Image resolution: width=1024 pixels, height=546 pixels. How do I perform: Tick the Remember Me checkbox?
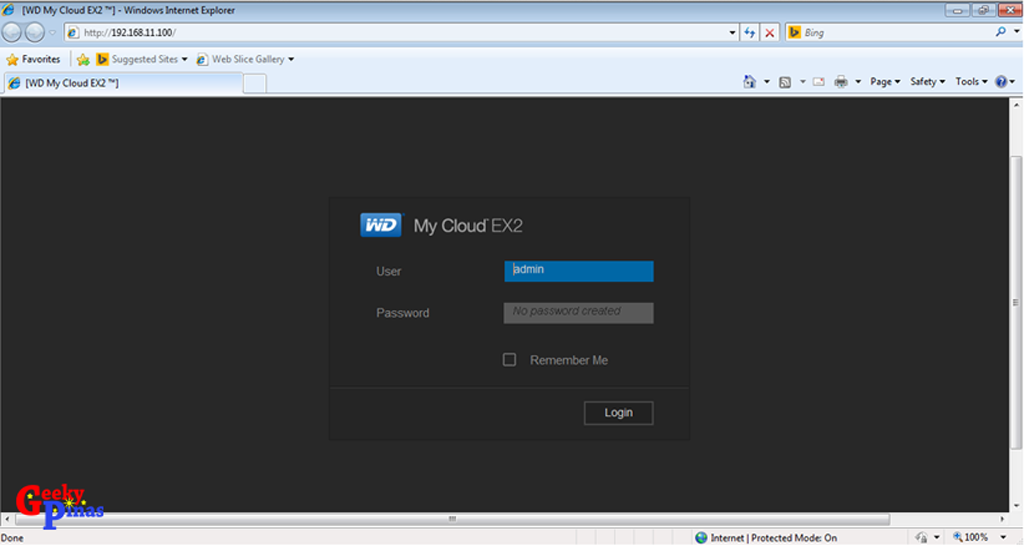pyautogui.click(x=509, y=360)
